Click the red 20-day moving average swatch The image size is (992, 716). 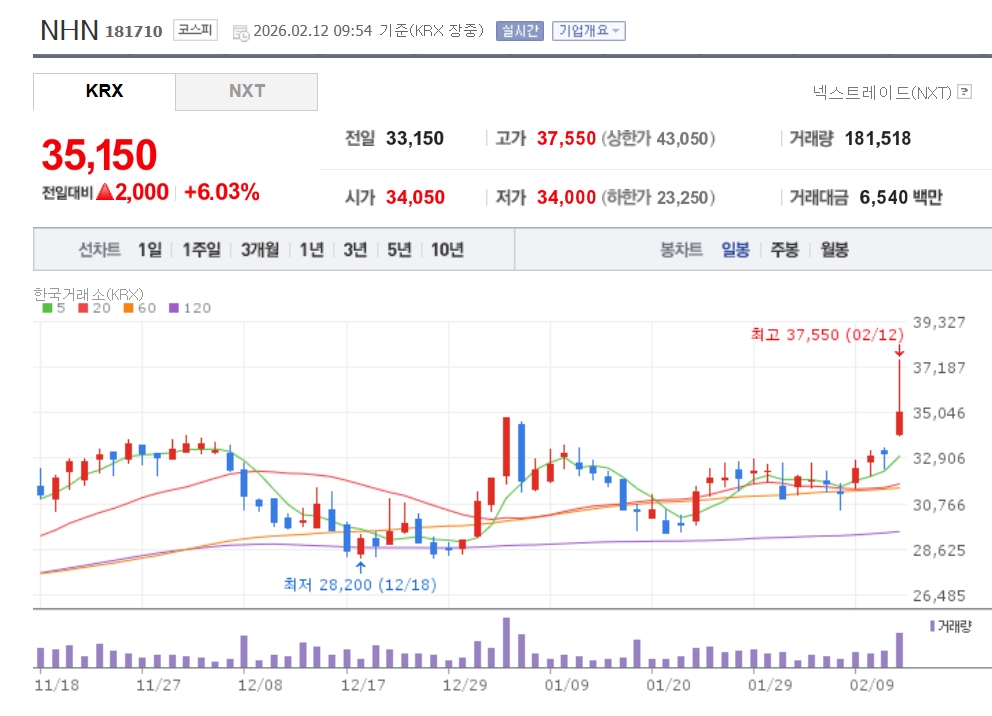pyautogui.click(x=83, y=308)
